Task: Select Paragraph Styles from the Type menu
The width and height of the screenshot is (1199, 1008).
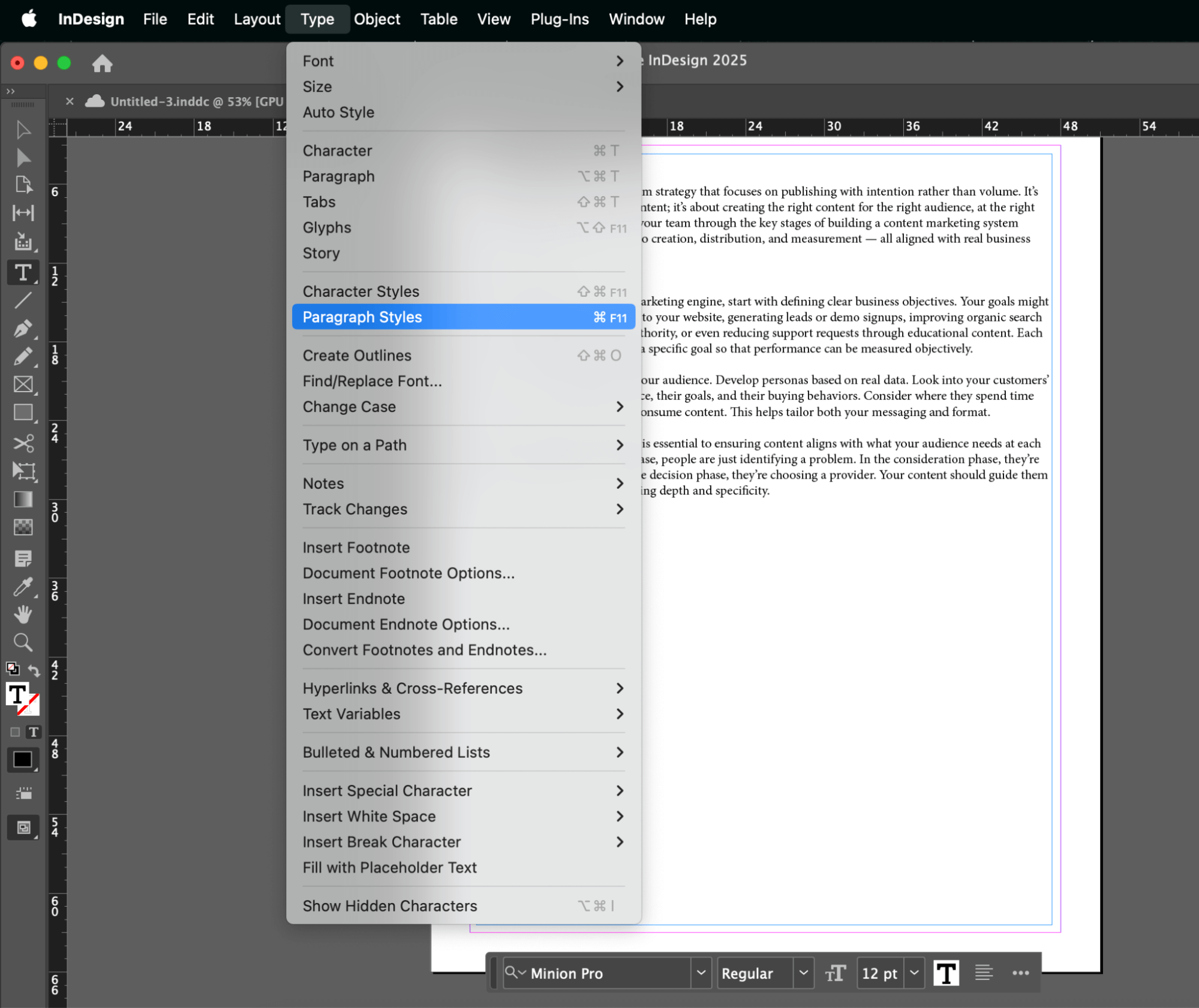Action: 362,317
